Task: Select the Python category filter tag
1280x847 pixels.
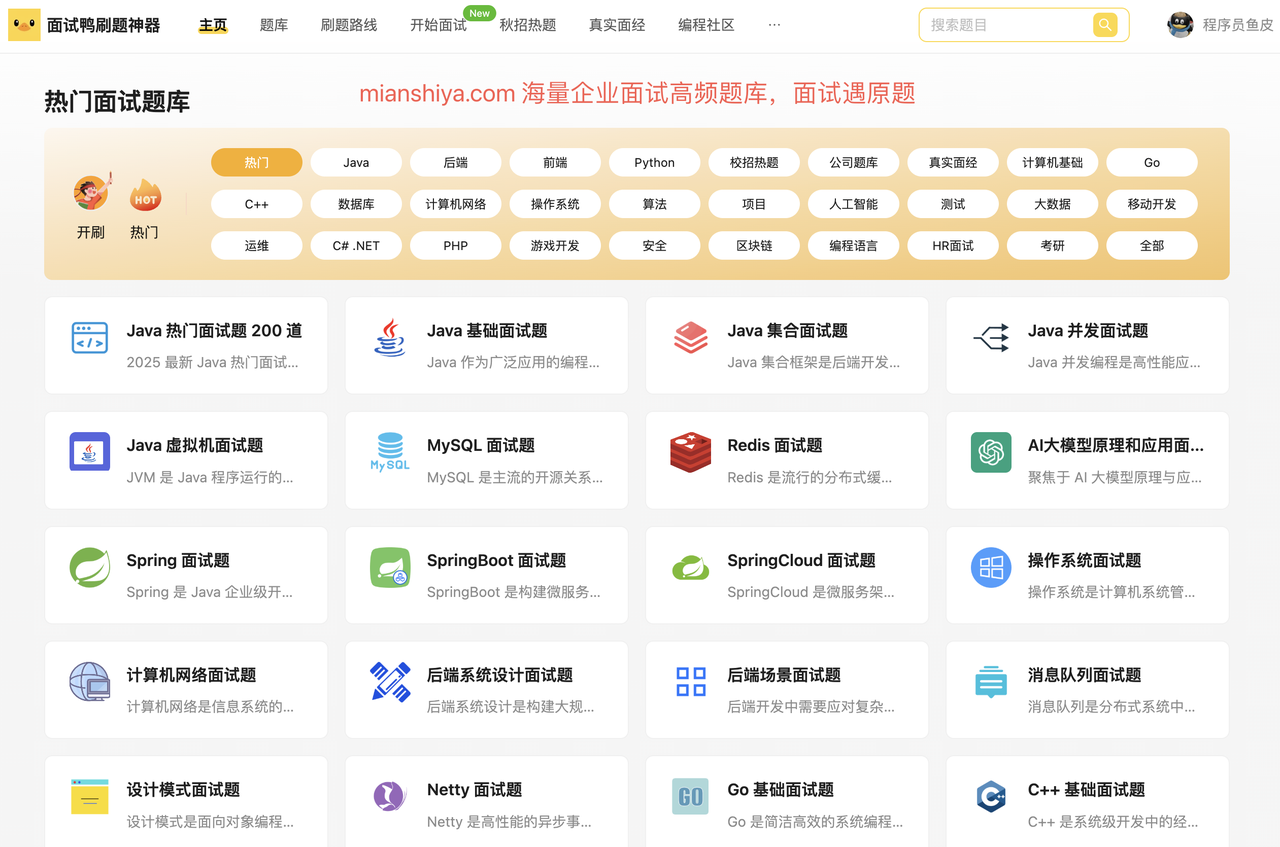Action: 654,162
